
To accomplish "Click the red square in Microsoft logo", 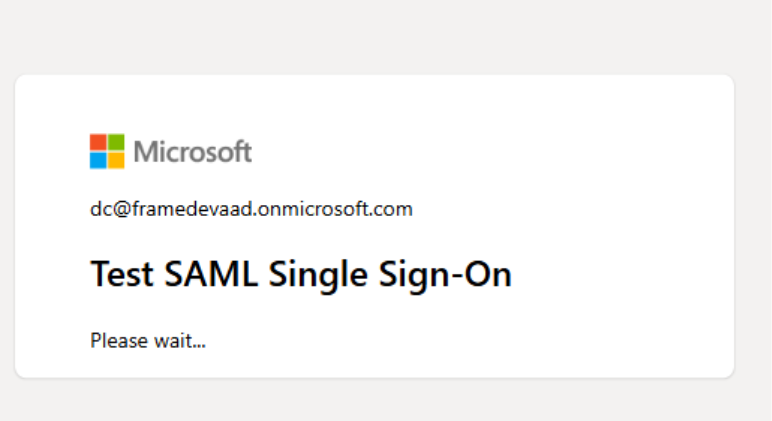I will tap(98, 142).
